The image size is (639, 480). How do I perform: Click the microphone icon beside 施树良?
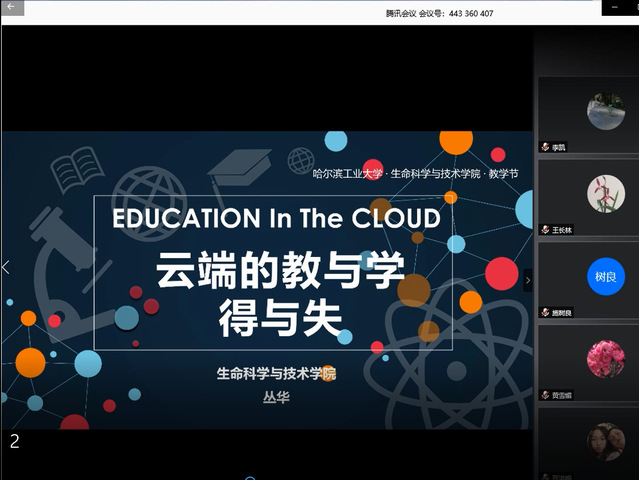(545, 312)
